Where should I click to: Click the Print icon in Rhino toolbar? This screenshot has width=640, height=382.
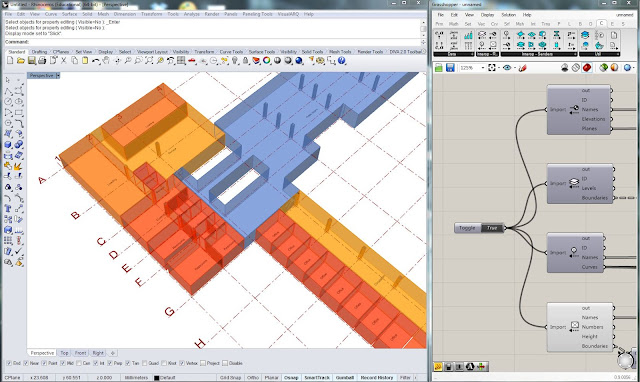42,60
